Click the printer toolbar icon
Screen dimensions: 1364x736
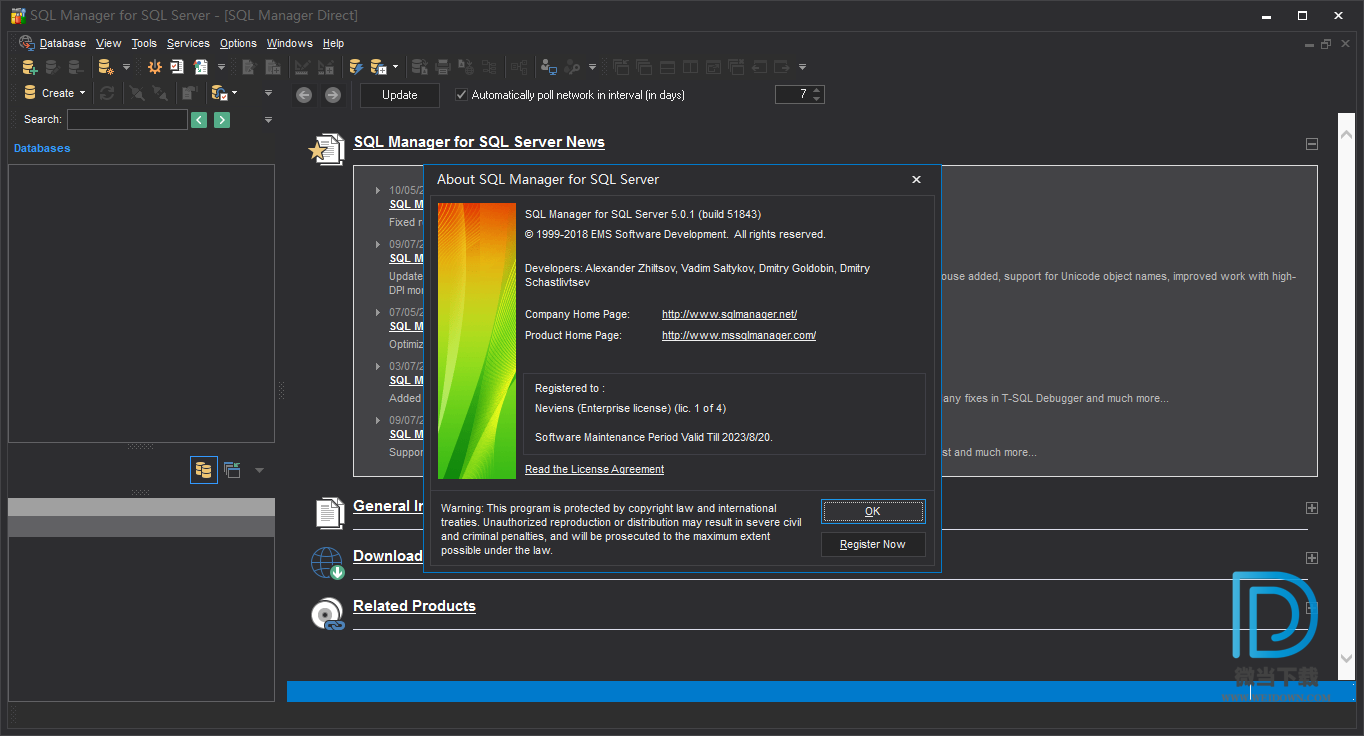click(x=443, y=67)
